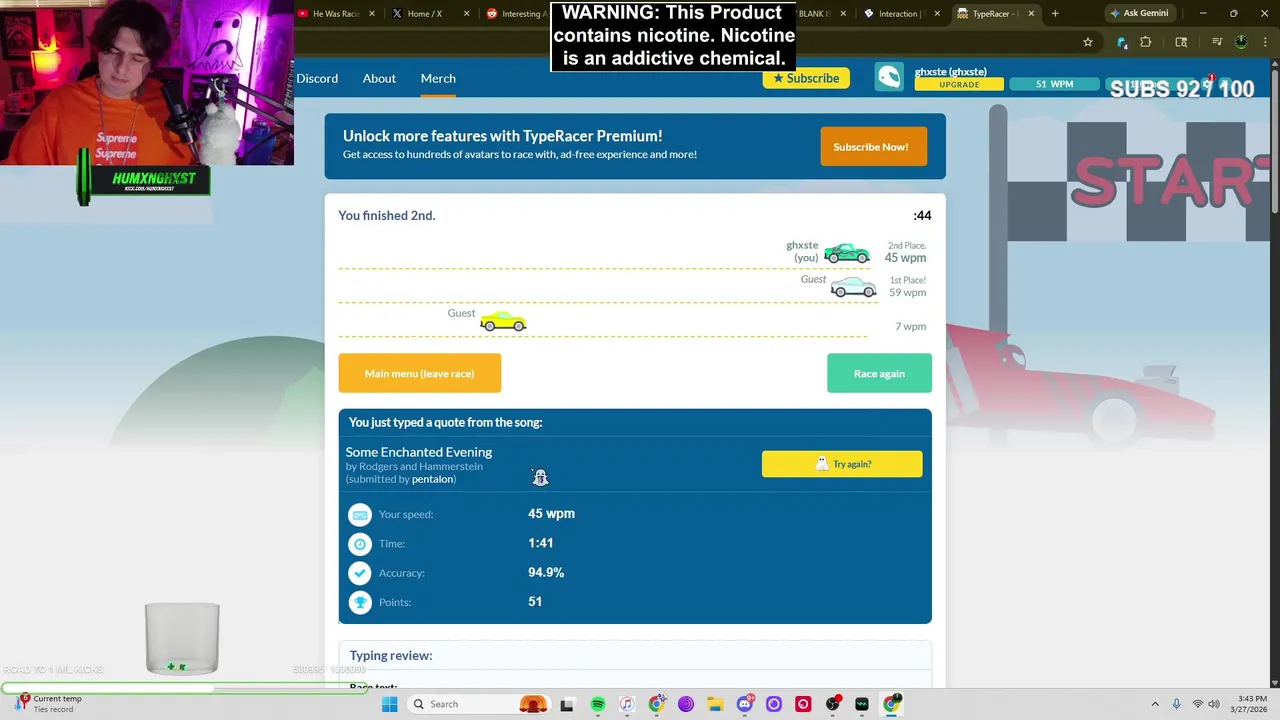Click the yellow UPGRADE badge
The image size is (1280, 720).
click(x=959, y=85)
